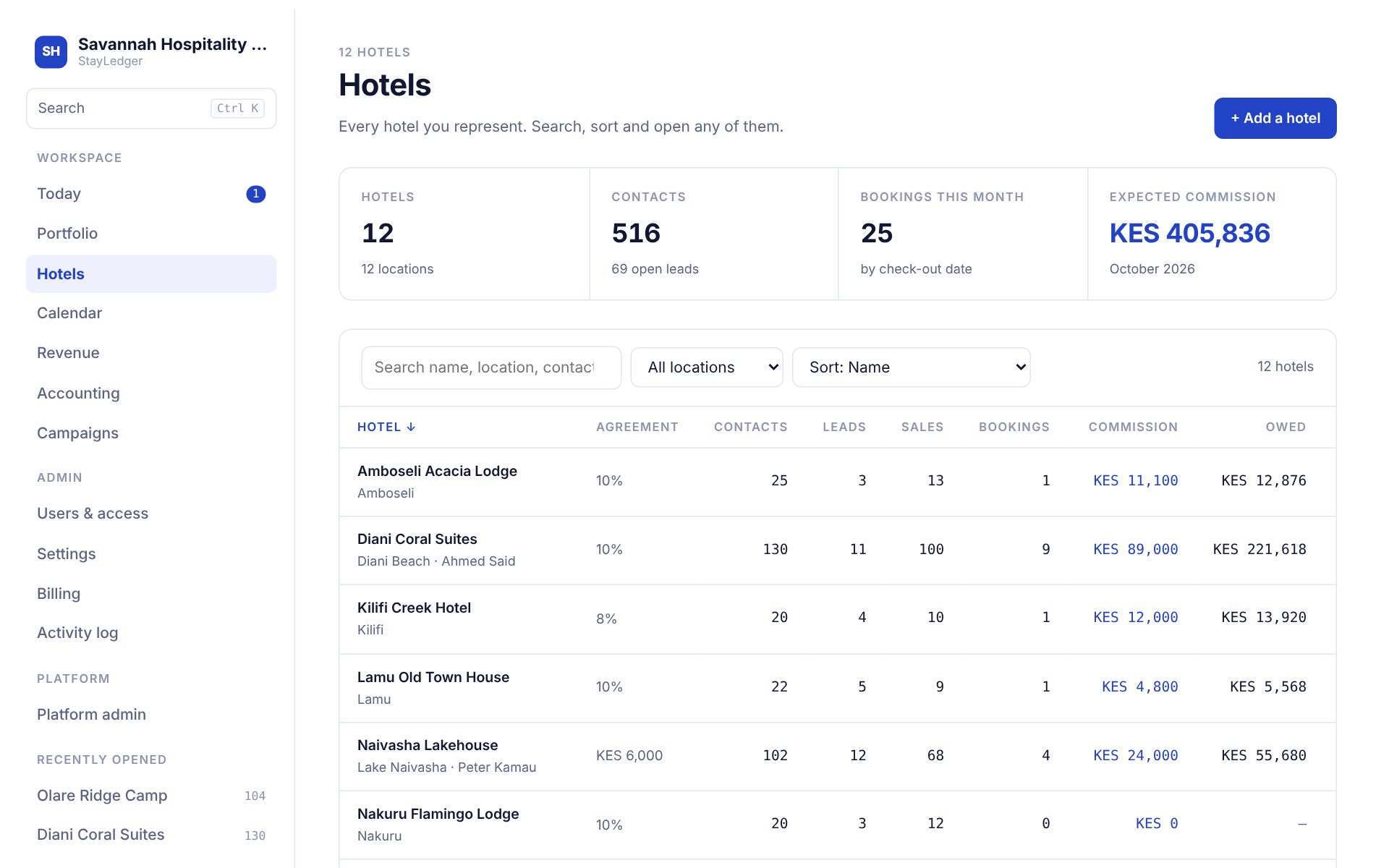Screen dimensions: 1389x868
Task: Click the COMMISSION column header
Action: [x=1133, y=427]
